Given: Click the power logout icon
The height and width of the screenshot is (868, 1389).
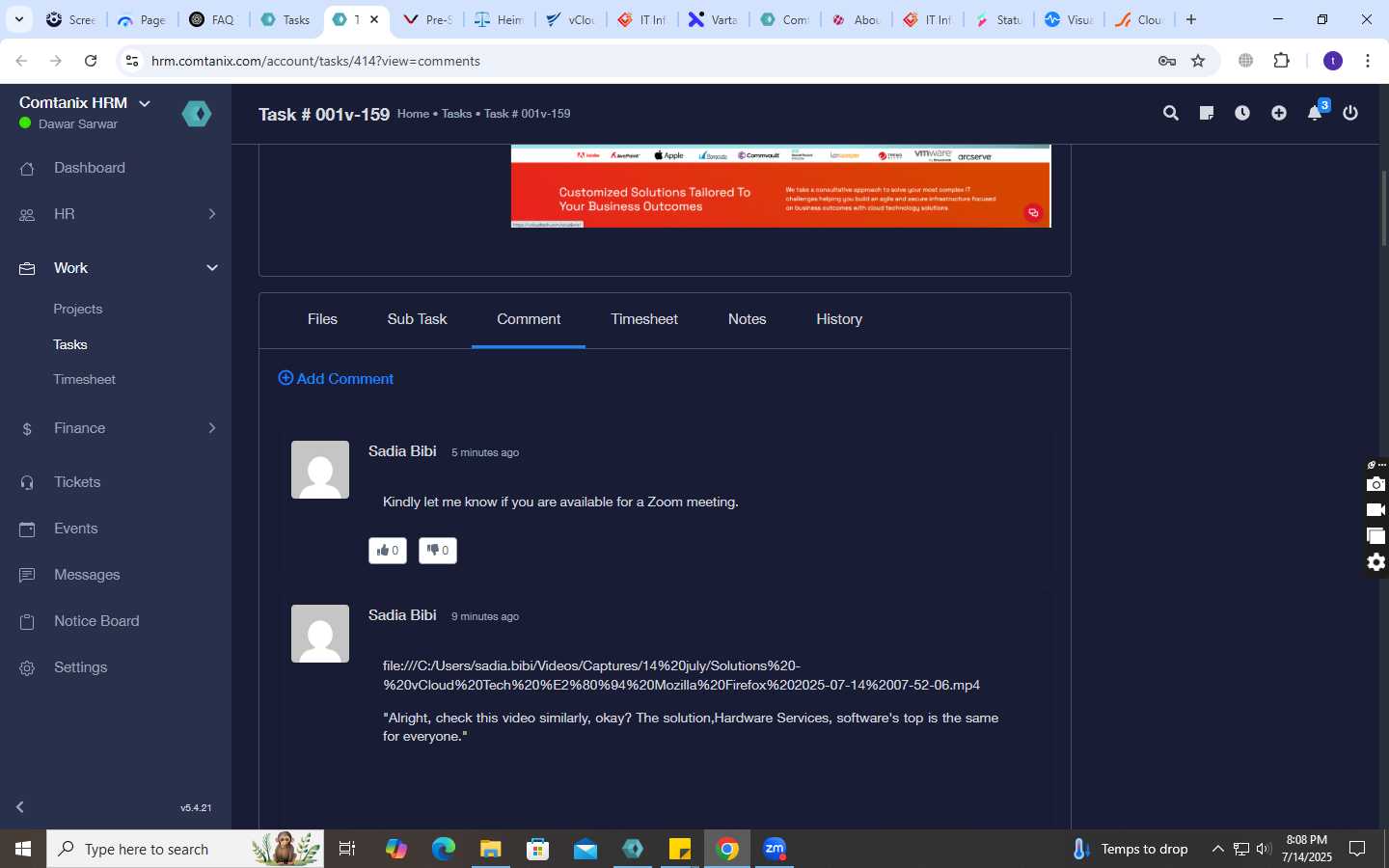Looking at the screenshot, I should pos(1350,113).
